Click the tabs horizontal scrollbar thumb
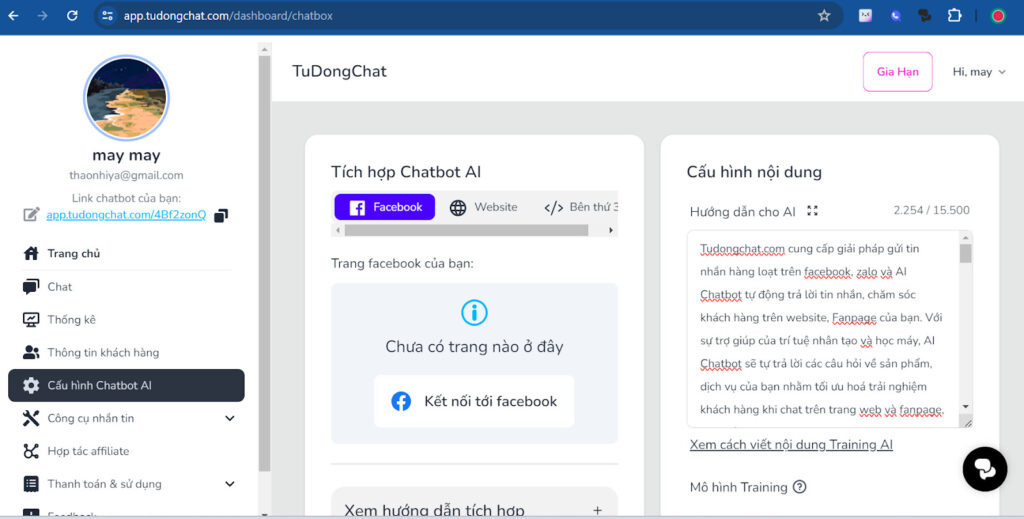The height and width of the screenshot is (519, 1024). click(466, 230)
